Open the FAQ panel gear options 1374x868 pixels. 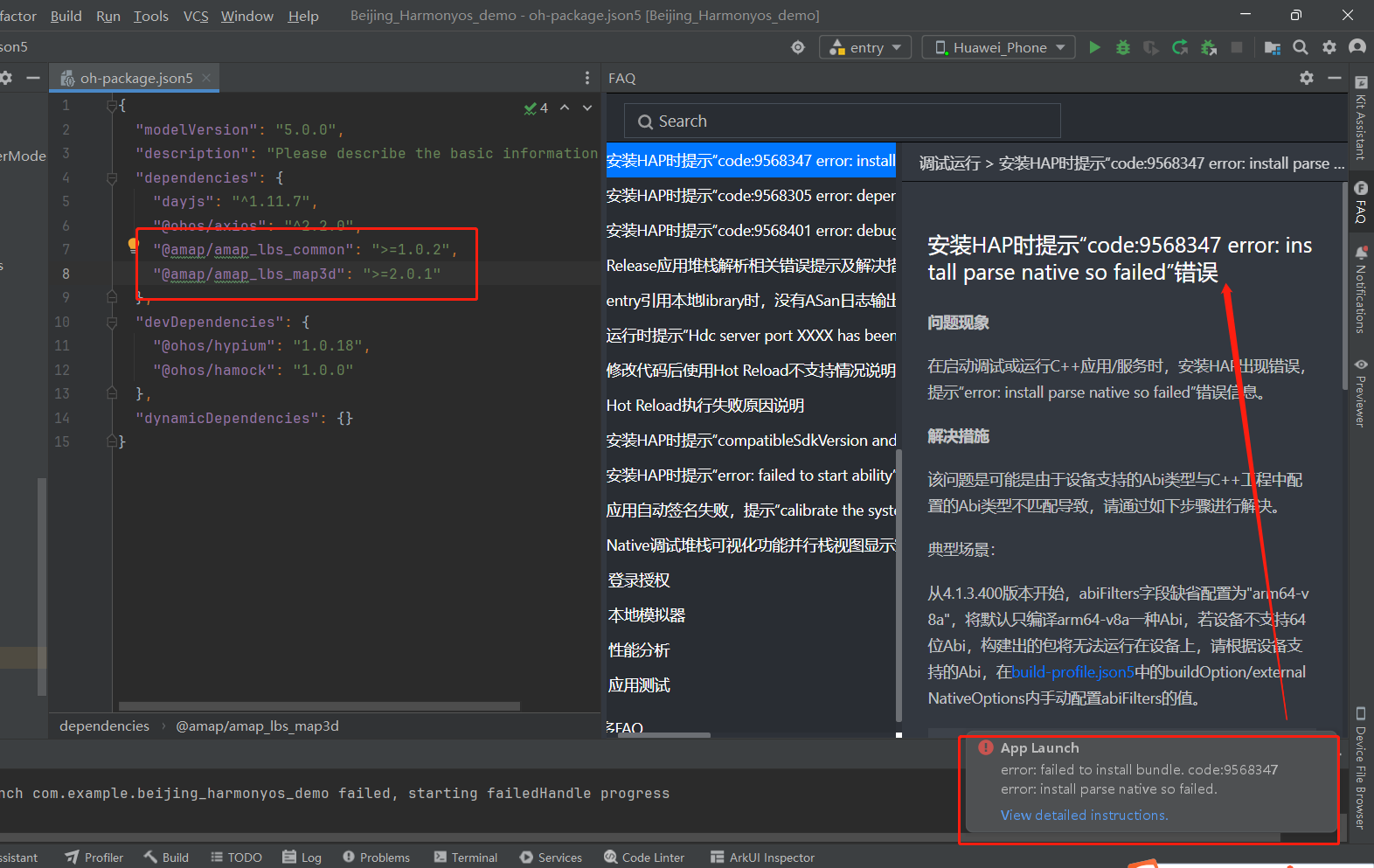pyautogui.click(x=1306, y=78)
